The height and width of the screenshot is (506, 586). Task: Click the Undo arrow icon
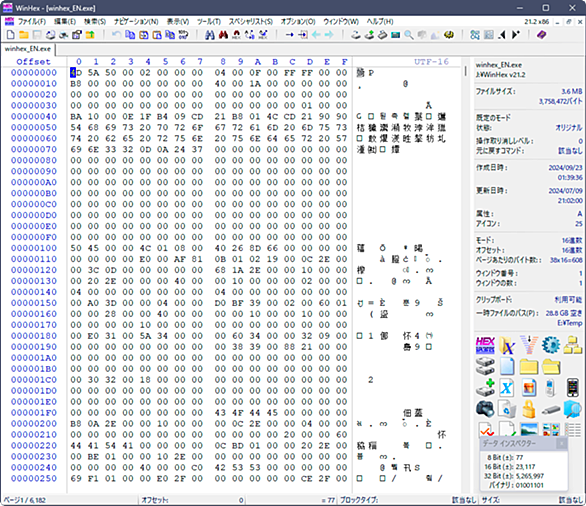point(116,35)
